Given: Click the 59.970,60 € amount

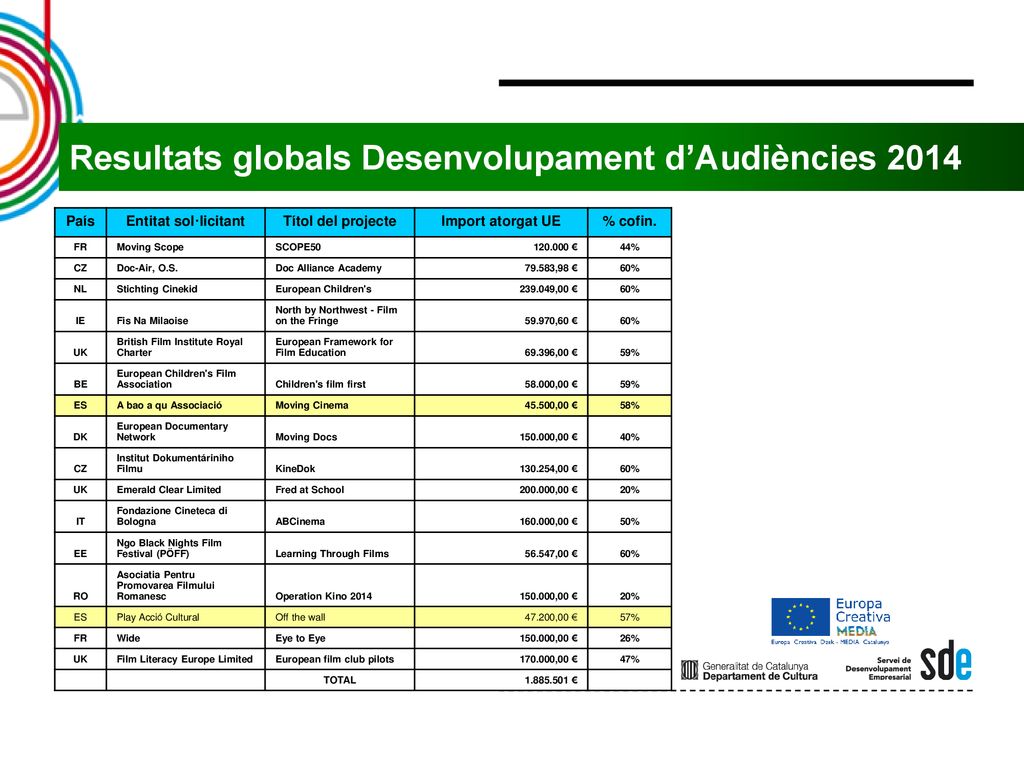Looking at the screenshot, I should 551,321.
